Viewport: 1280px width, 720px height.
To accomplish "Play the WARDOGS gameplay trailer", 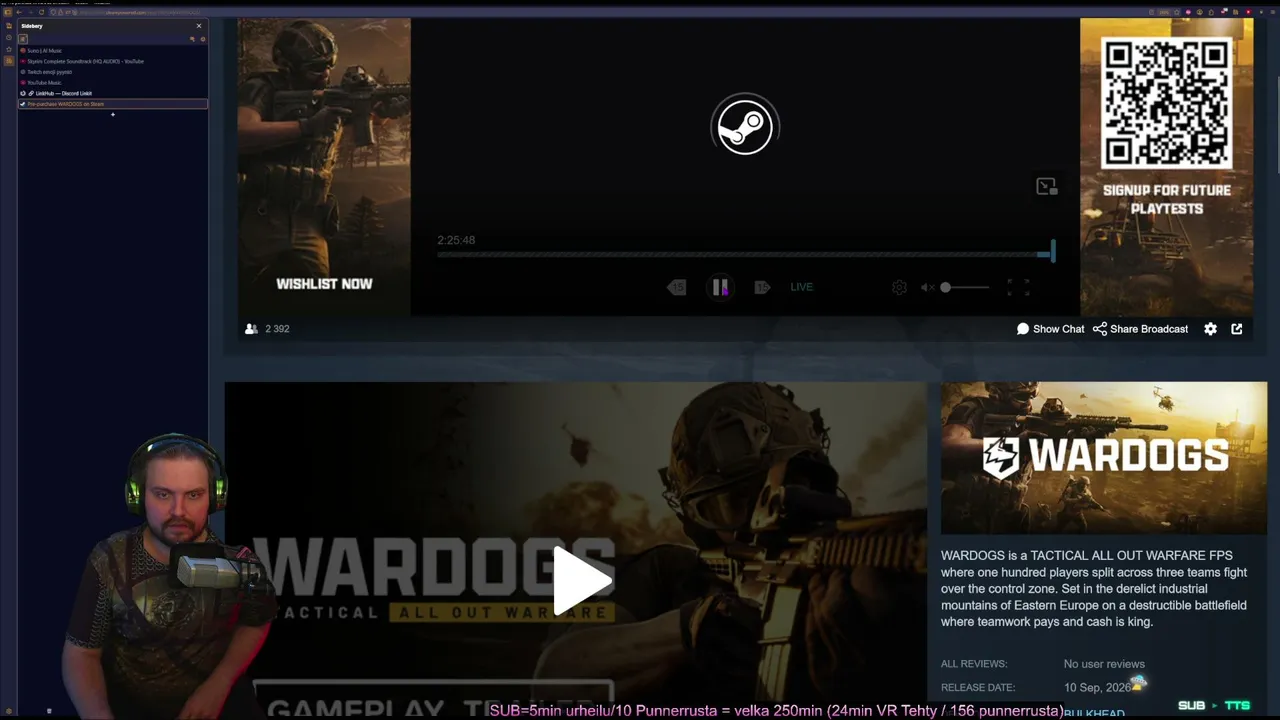I will tap(582, 580).
